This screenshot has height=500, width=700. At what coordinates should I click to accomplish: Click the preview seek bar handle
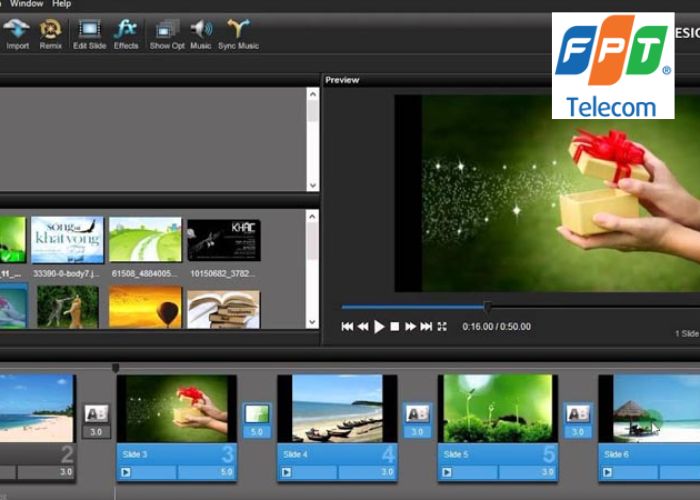click(488, 307)
